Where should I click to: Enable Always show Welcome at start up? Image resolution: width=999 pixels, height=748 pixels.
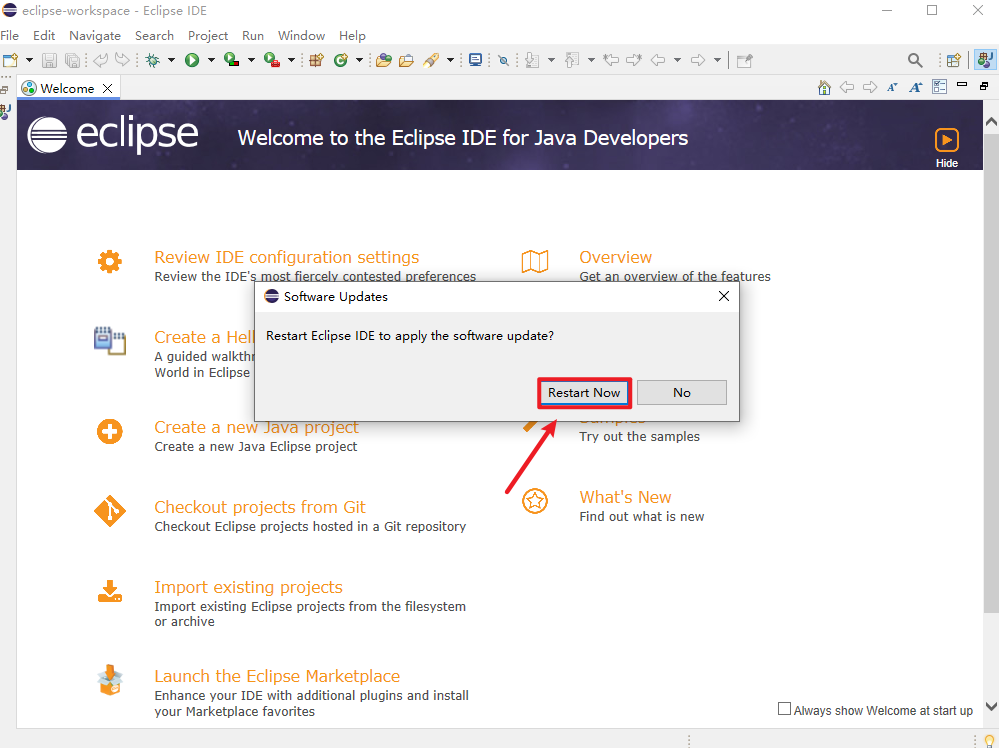(x=784, y=709)
